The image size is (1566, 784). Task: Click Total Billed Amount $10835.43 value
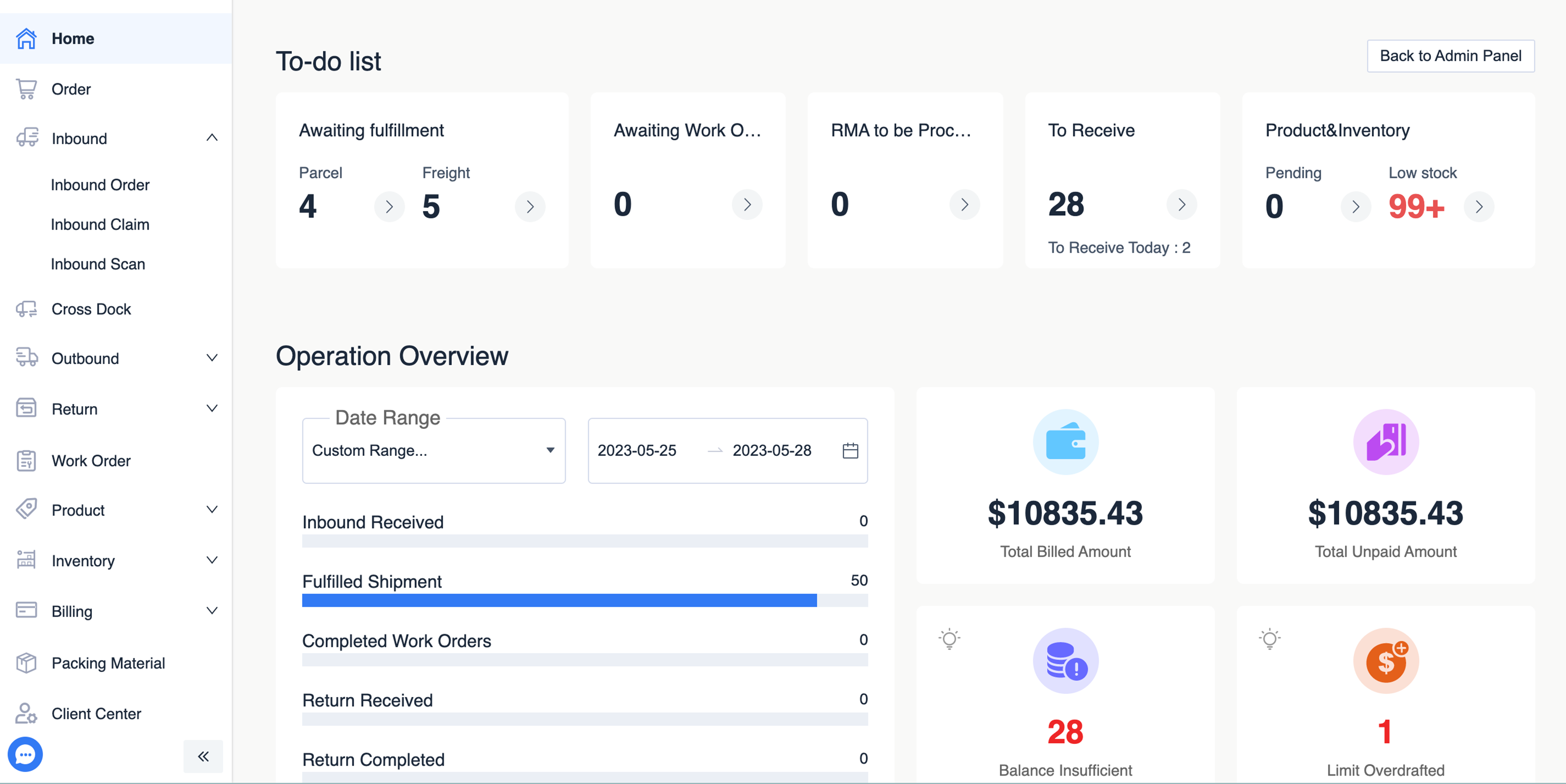1065,513
